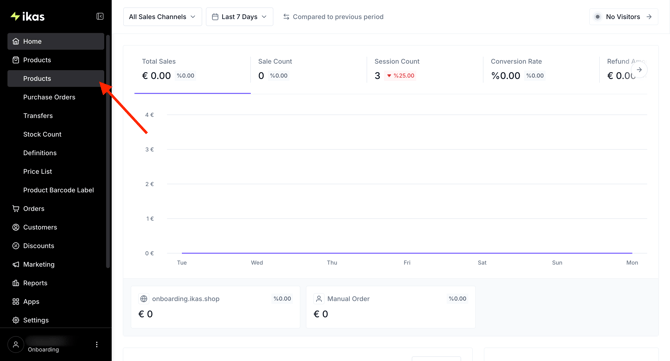
Task: Open Apps grid icon
Action: [x=16, y=302]
